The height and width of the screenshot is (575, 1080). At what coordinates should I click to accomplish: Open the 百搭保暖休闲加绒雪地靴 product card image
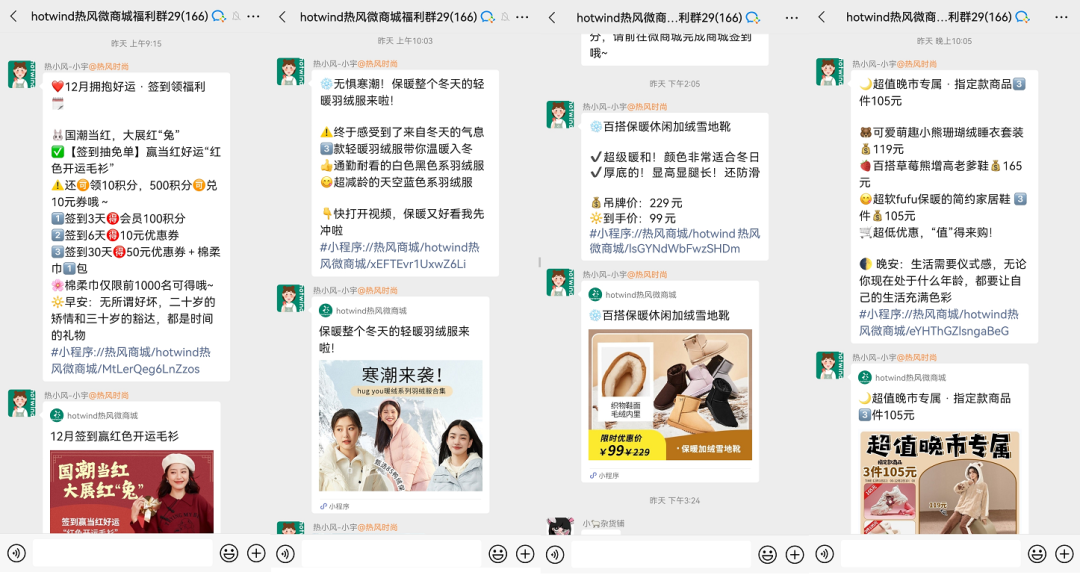(x=670, y=394)
